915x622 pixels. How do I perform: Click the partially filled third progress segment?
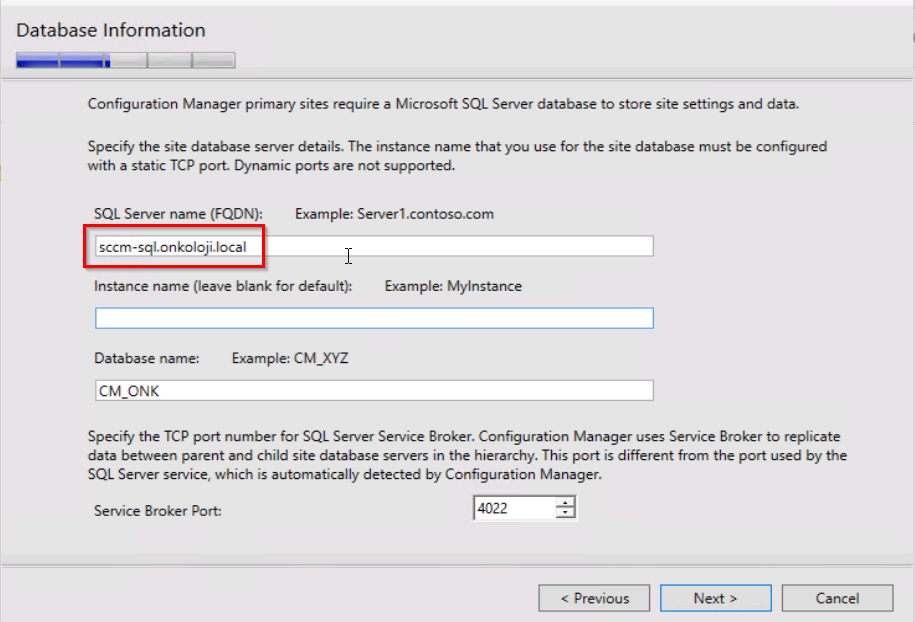125,60
